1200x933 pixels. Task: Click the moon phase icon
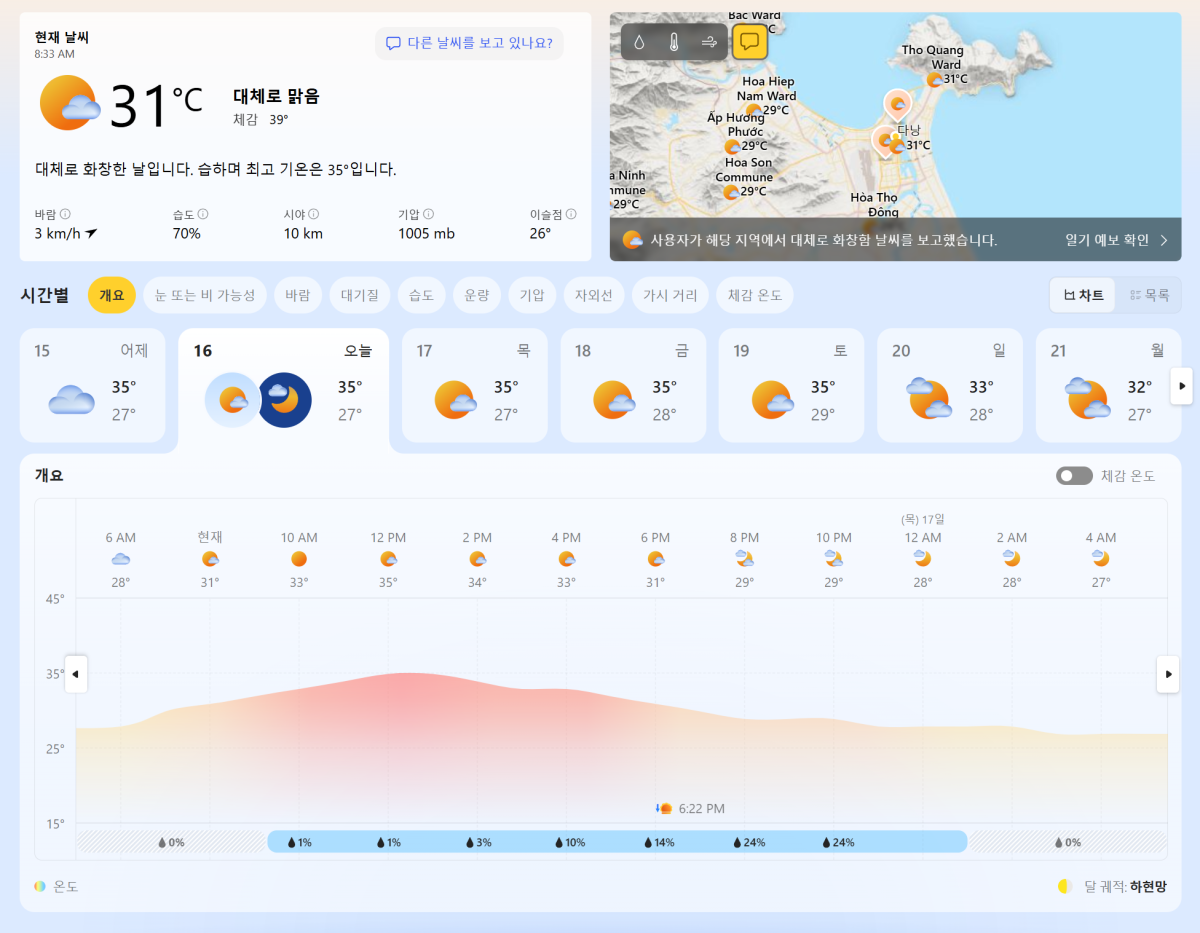(1065, 886)
